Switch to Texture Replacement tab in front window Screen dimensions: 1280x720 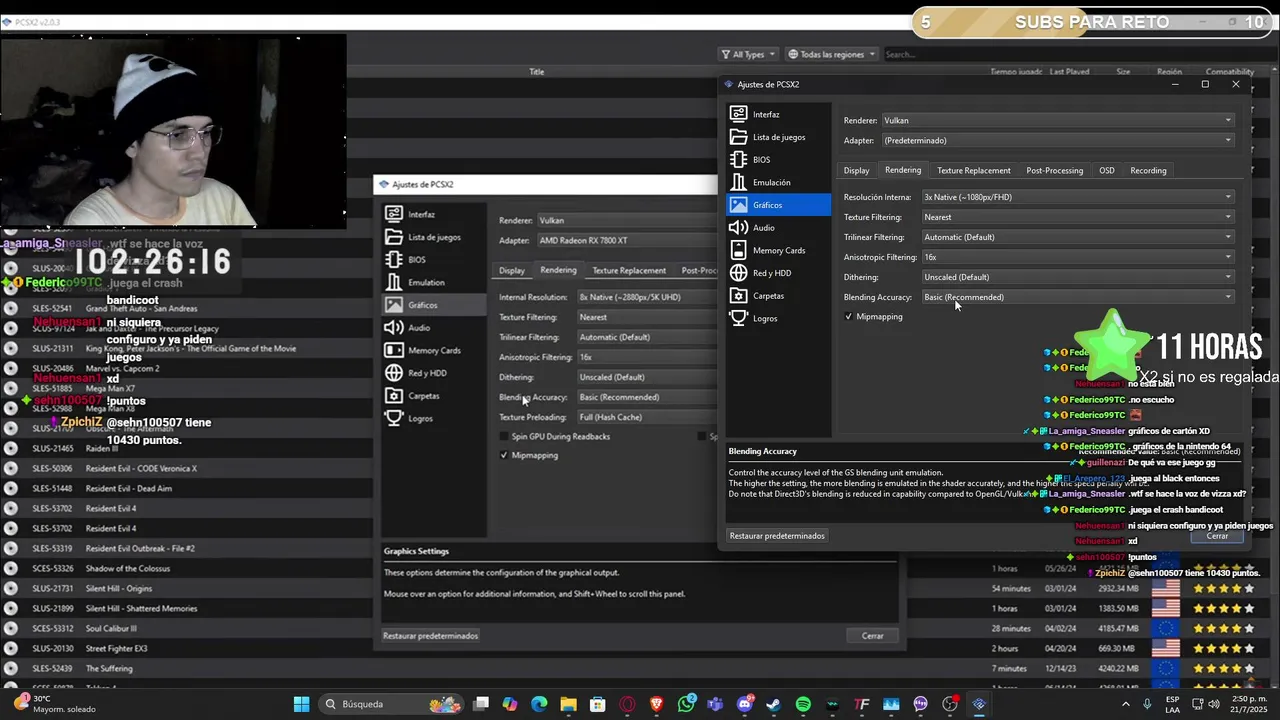(974, 170)
